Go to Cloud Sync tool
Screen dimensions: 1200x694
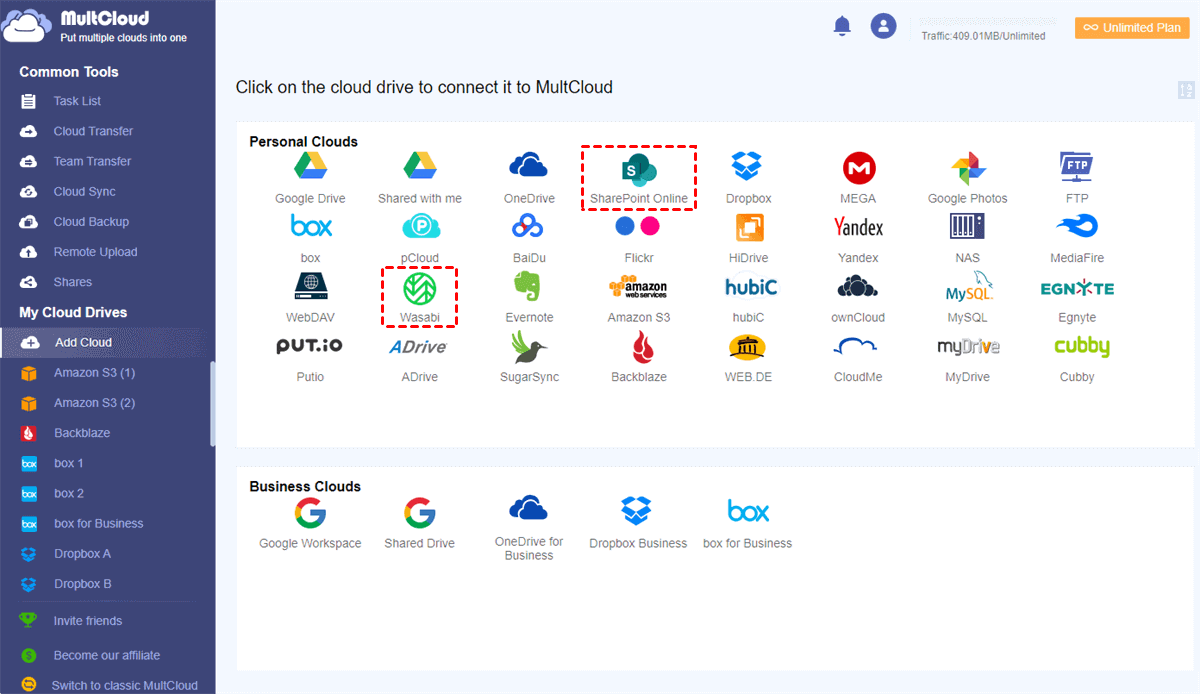coord(84,191)
